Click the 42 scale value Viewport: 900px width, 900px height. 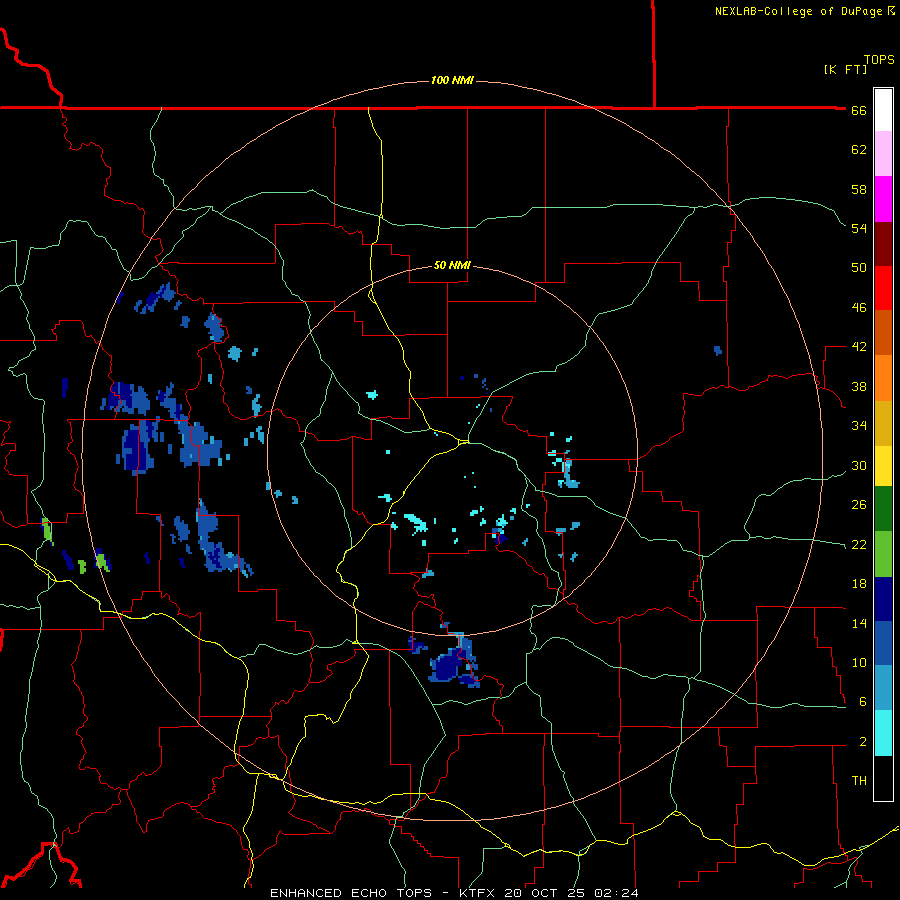(x=859, y=347)
